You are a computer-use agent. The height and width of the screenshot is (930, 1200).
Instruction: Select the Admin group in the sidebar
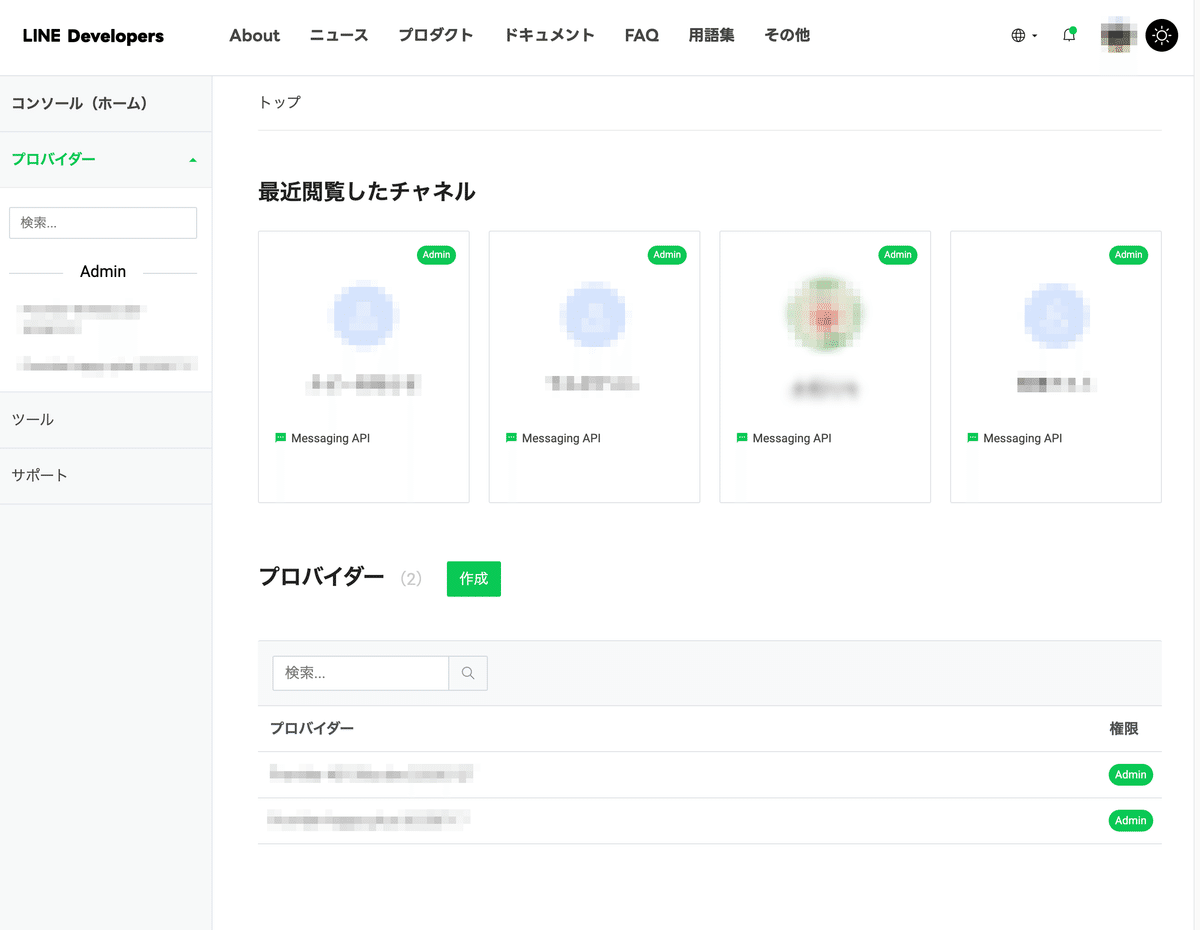coord(103,271)
